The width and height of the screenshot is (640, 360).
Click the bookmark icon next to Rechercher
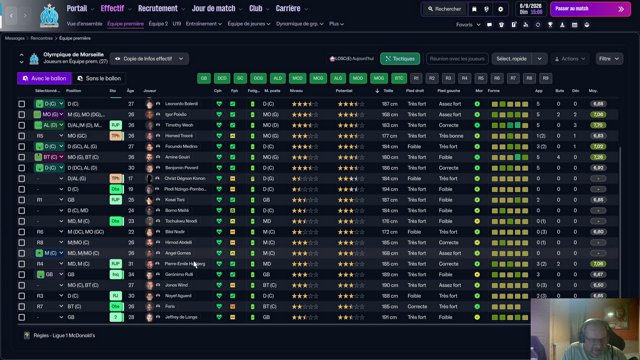474,9
